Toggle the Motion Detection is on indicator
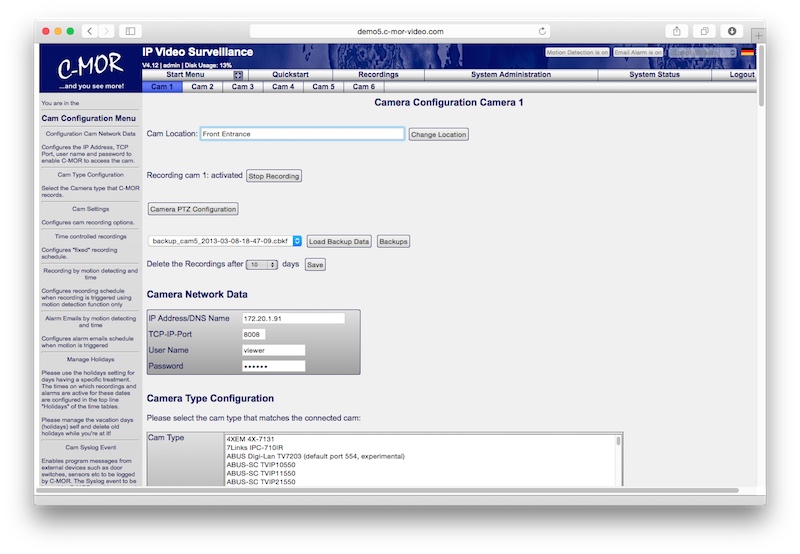Screen dimensions: 800x554 click(577, 52)
